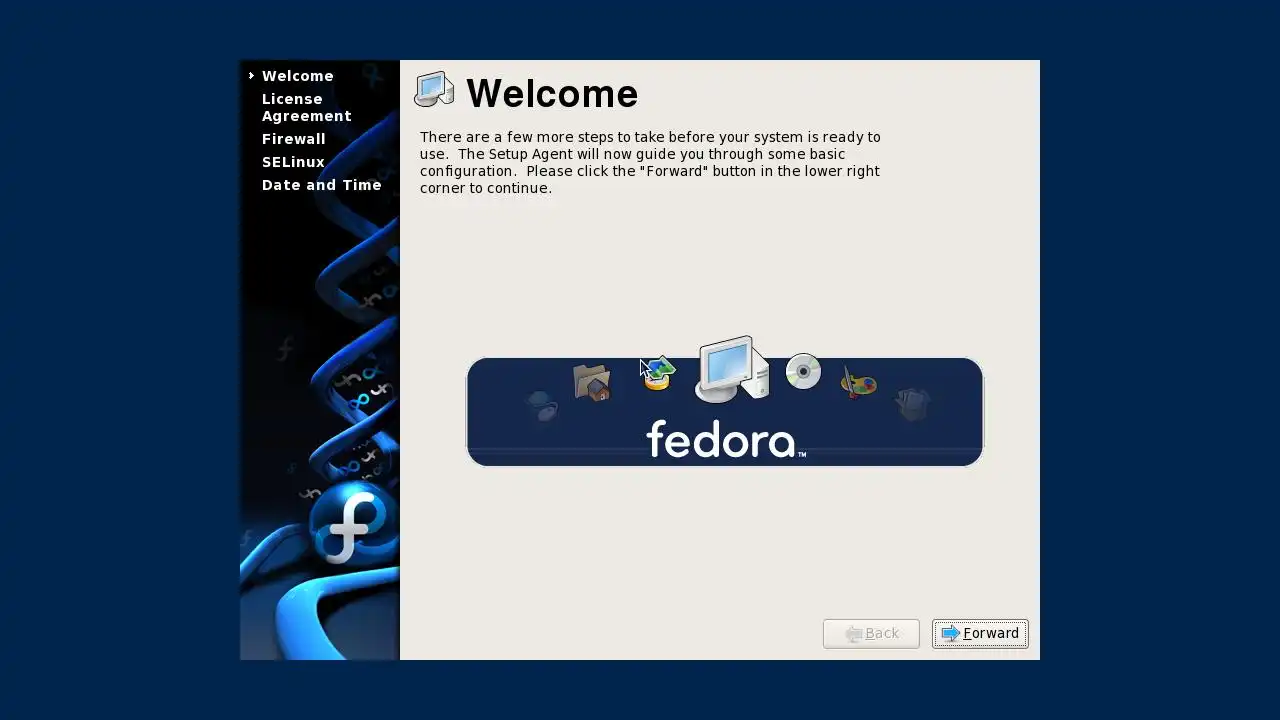Select License Agreement in the sidebar

point(307,108)
